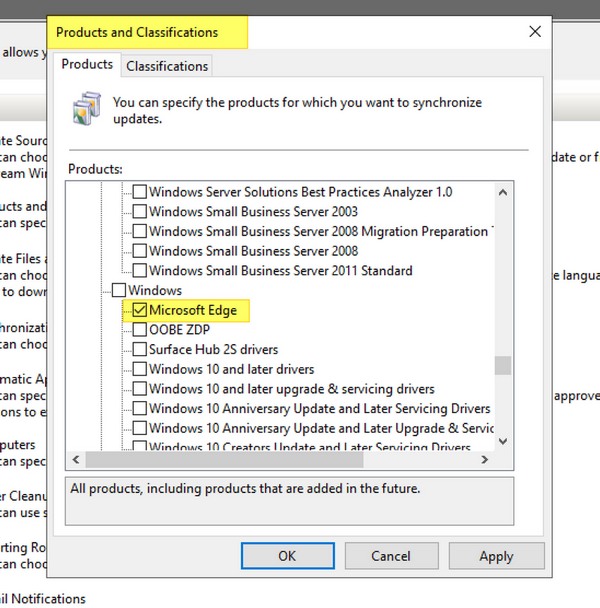Select the Microsoft Edge label text
The height and width of the screenshot is (608, 600).
pos(193,310)
